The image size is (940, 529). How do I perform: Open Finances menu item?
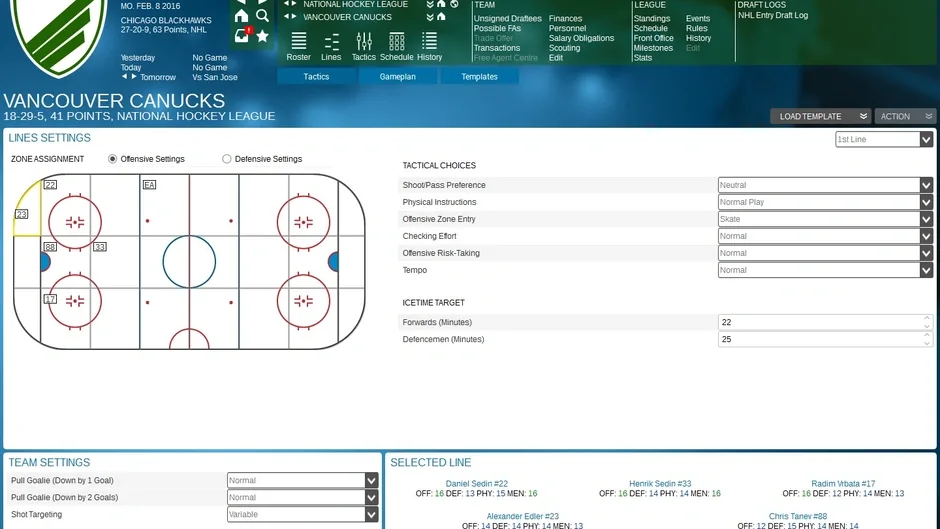(x=565, y=19)
